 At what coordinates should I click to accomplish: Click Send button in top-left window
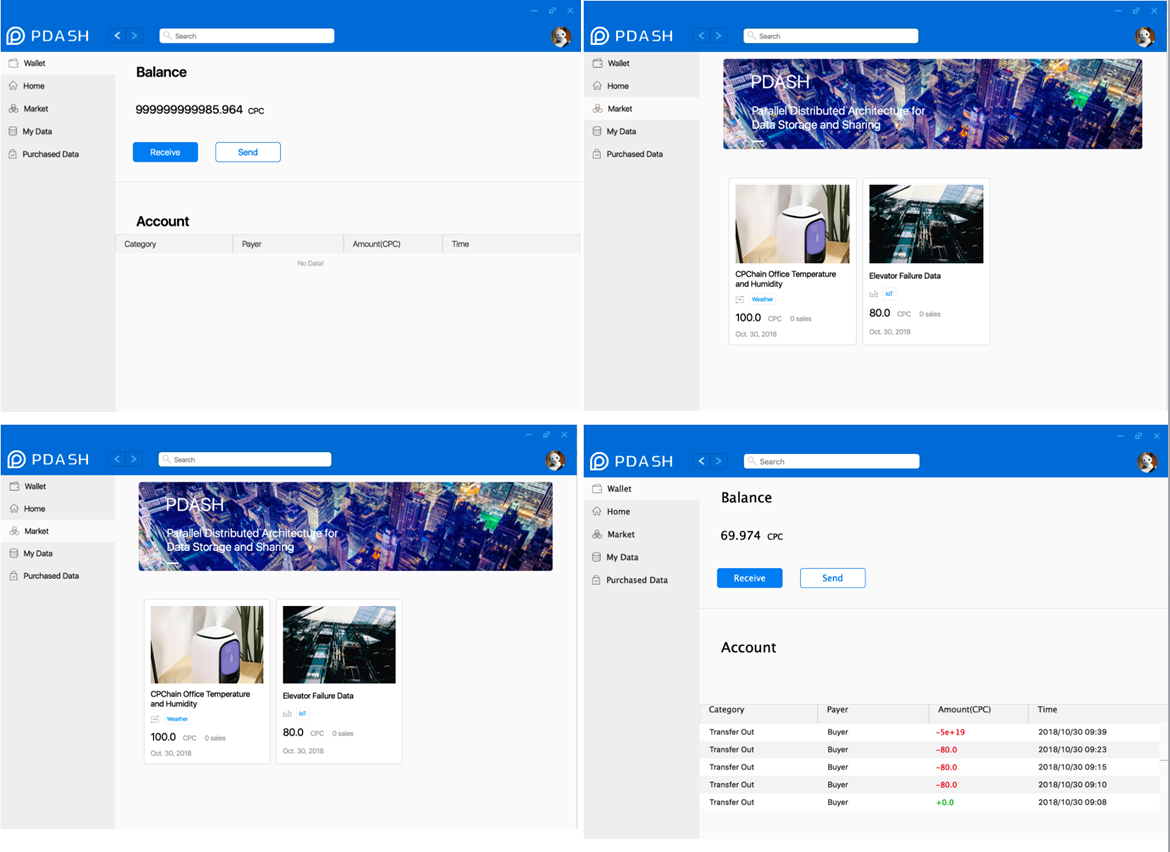pos(248,152)
